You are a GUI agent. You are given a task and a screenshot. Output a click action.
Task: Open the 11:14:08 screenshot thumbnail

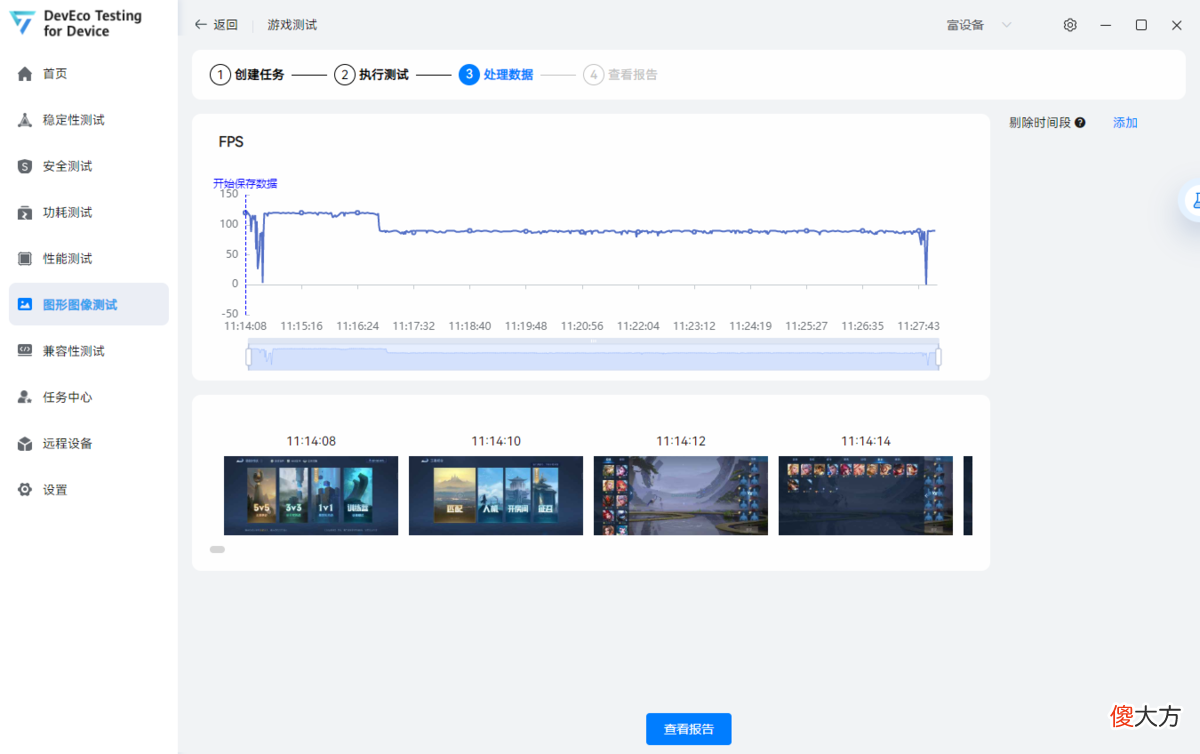(311, 496)
